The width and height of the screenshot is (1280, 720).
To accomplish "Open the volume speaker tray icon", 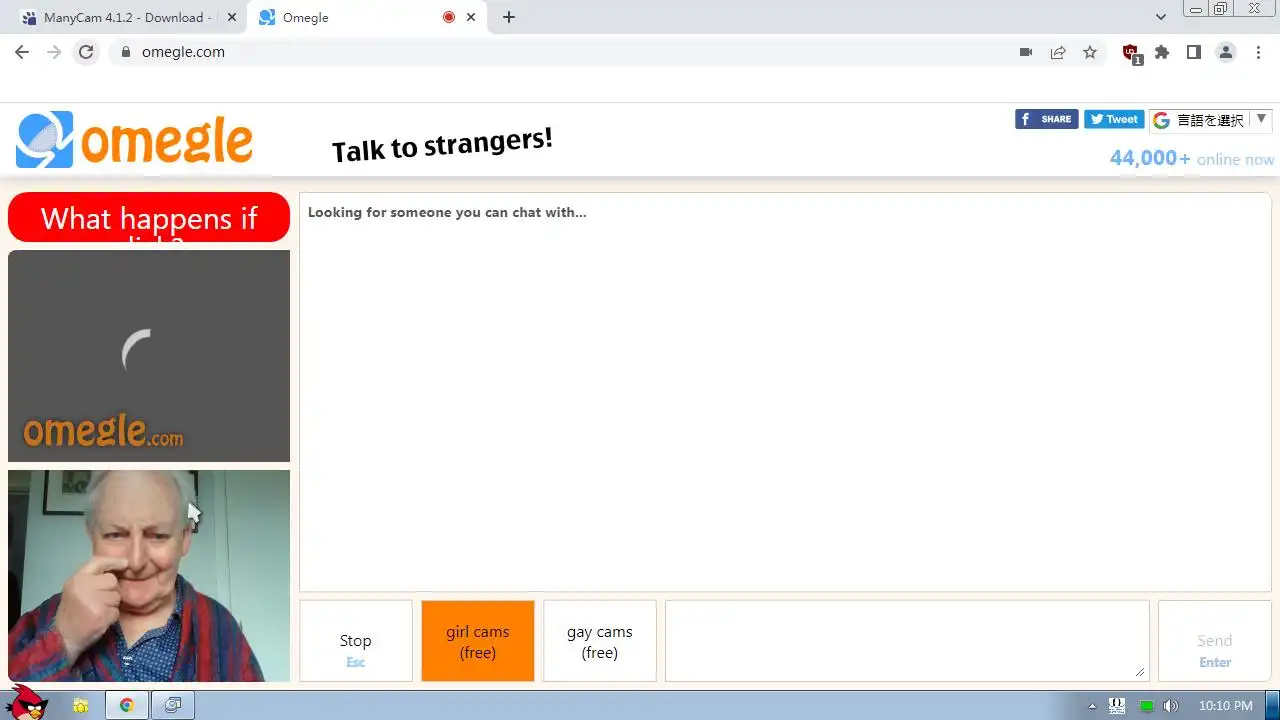I will click(x=1171, y=706).
